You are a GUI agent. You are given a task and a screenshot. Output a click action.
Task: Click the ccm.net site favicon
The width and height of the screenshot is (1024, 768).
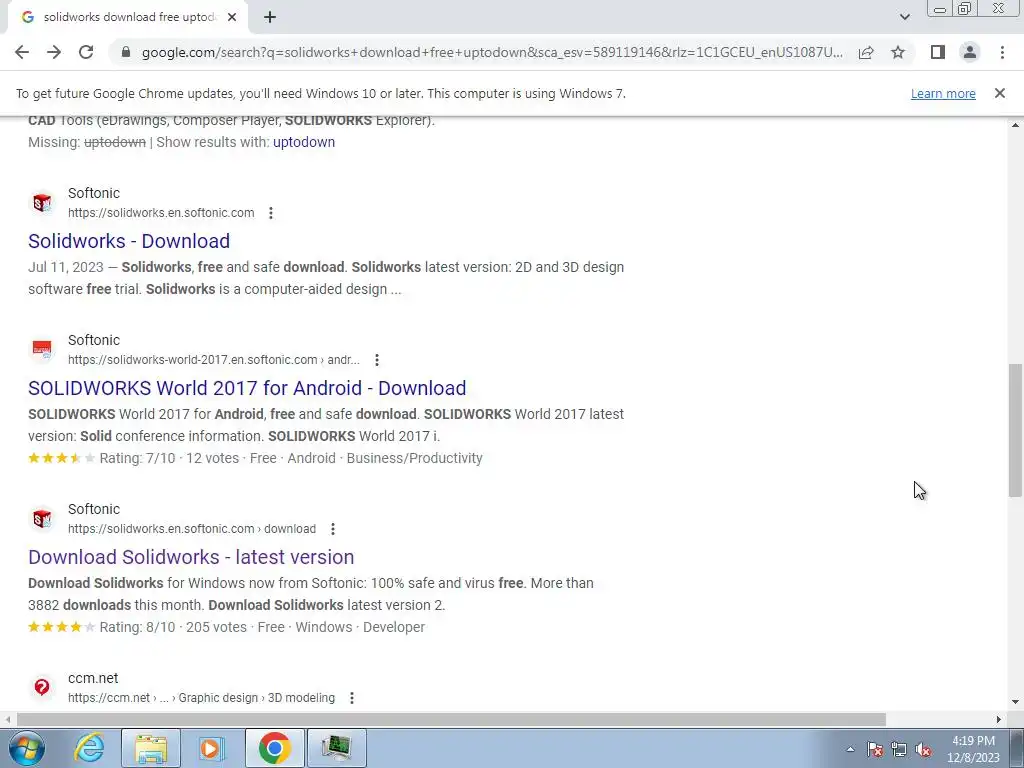42,687
